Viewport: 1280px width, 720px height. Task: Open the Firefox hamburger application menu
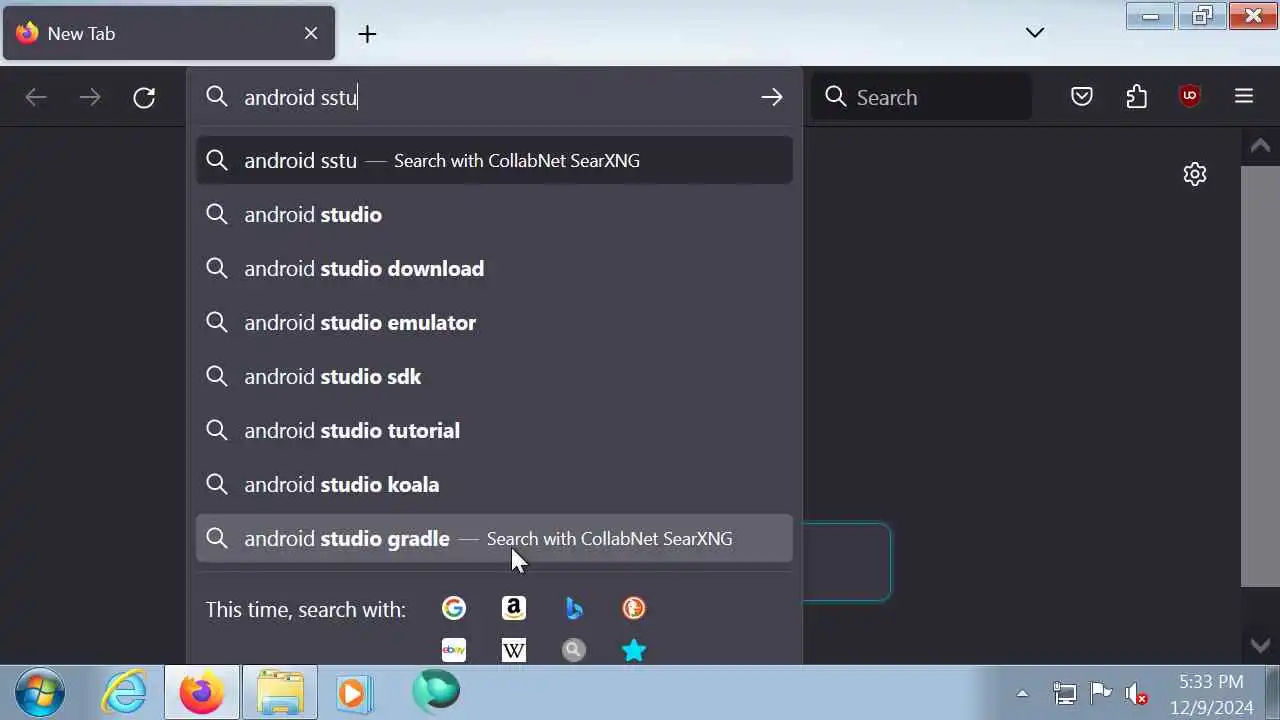(1244, 97)
